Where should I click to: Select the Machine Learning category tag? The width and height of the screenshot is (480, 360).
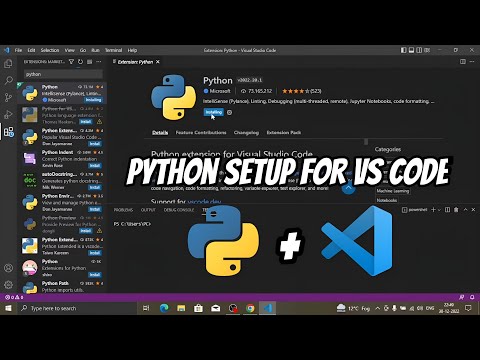click(x=393, y=191)
